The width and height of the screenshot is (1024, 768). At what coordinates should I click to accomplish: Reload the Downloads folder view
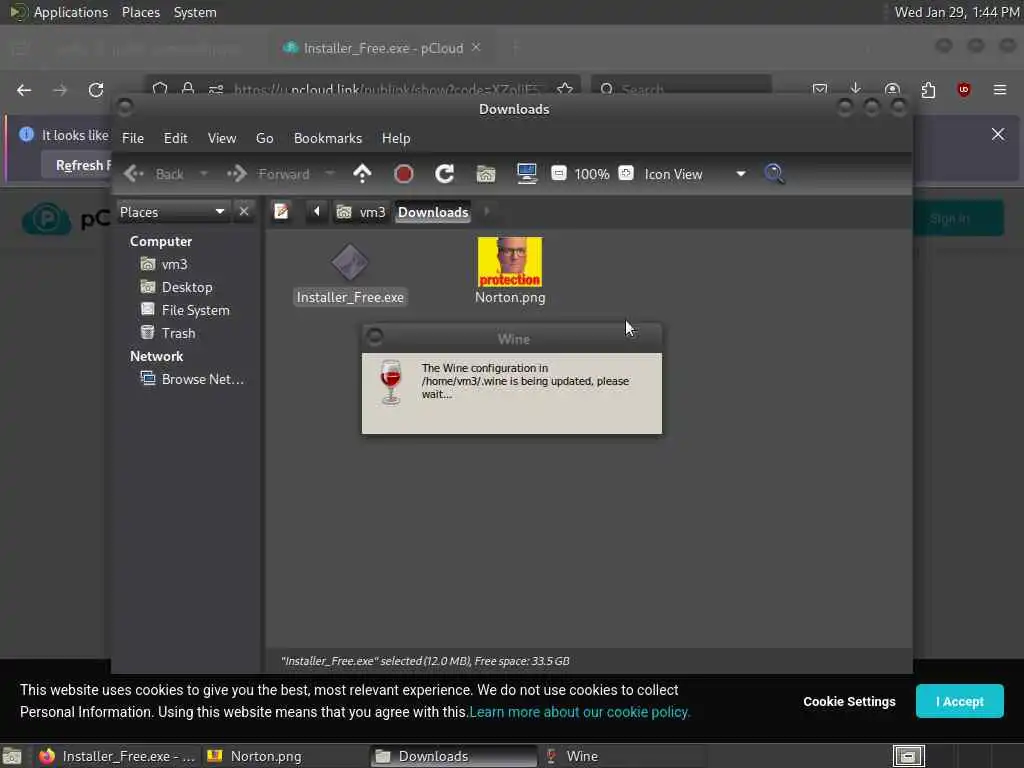[x=445, y=174]
